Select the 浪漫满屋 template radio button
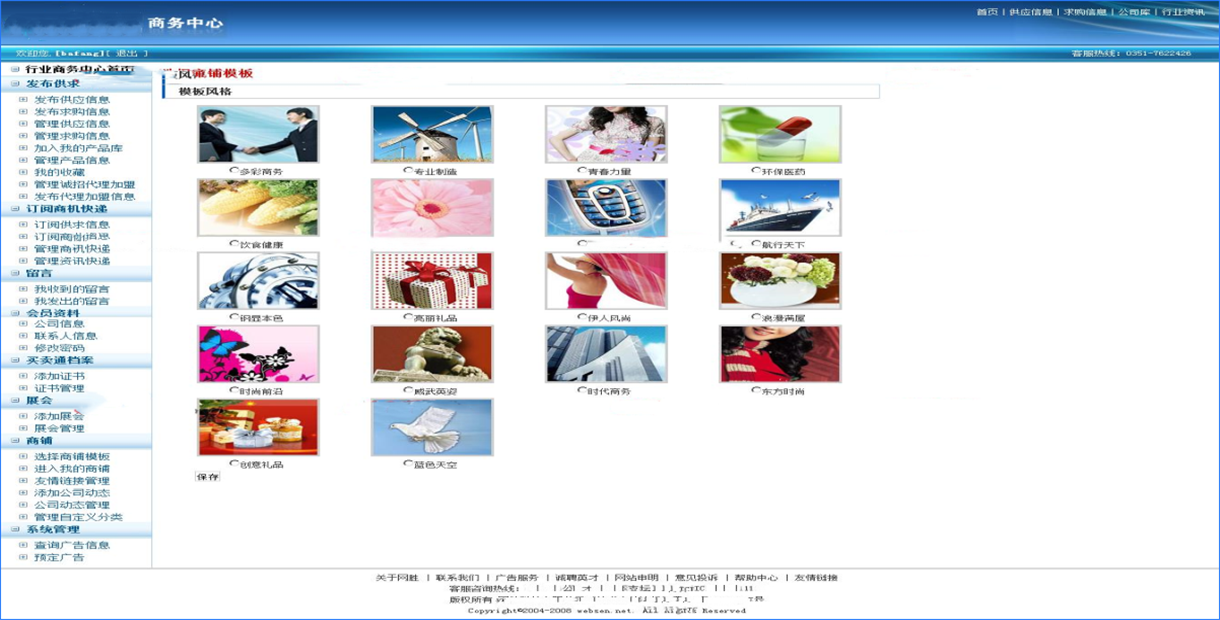This screenshot has height=620, width=1220. 756,317
